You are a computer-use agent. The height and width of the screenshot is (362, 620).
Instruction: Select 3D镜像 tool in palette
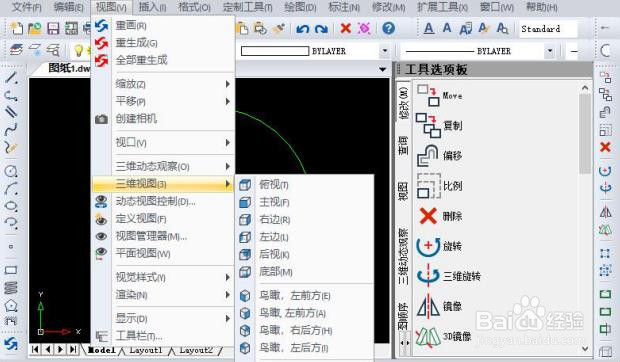[x=443, y=337]
